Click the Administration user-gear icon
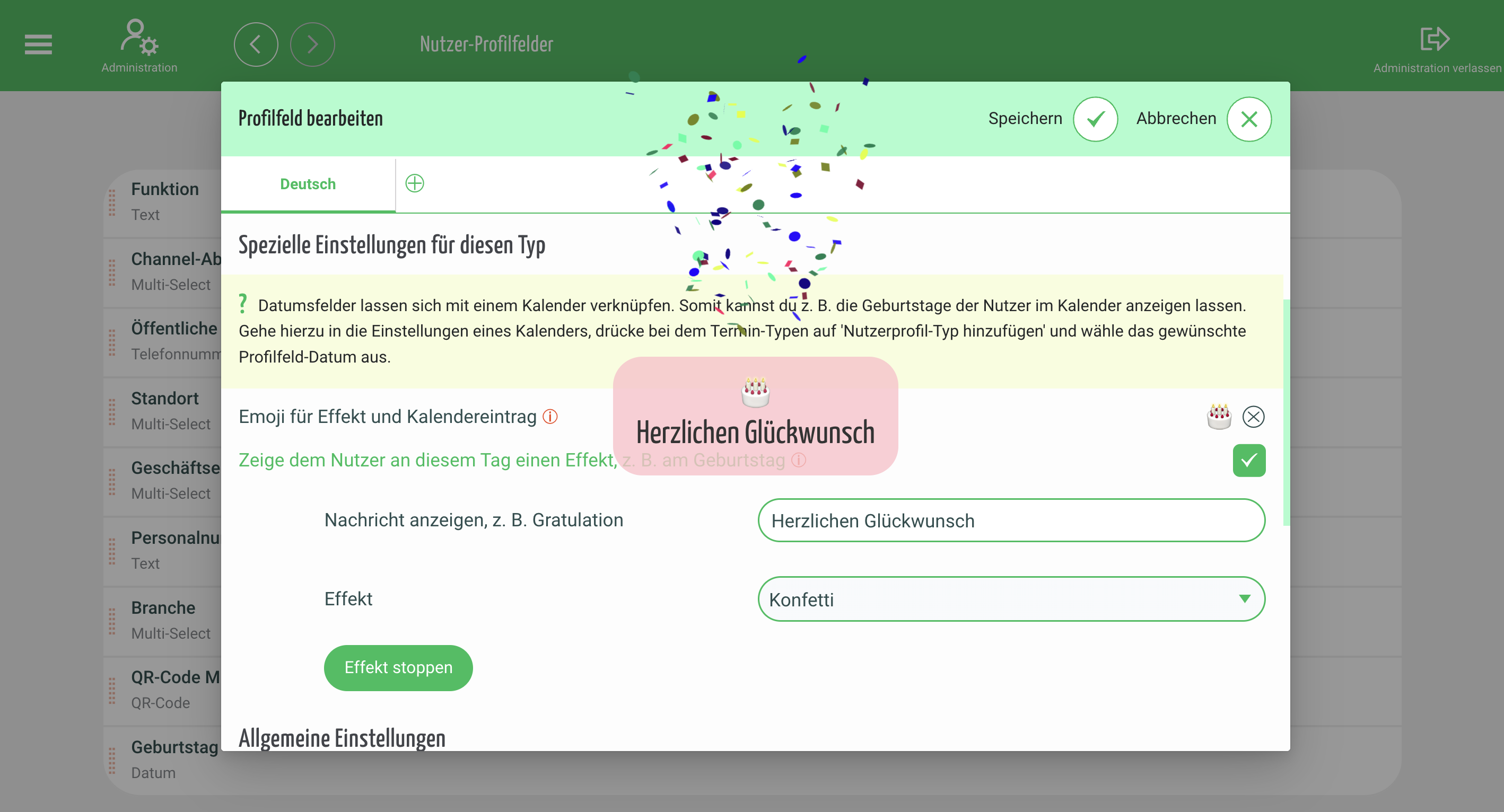Screen dimensions: 1504x812 (139, 37)
